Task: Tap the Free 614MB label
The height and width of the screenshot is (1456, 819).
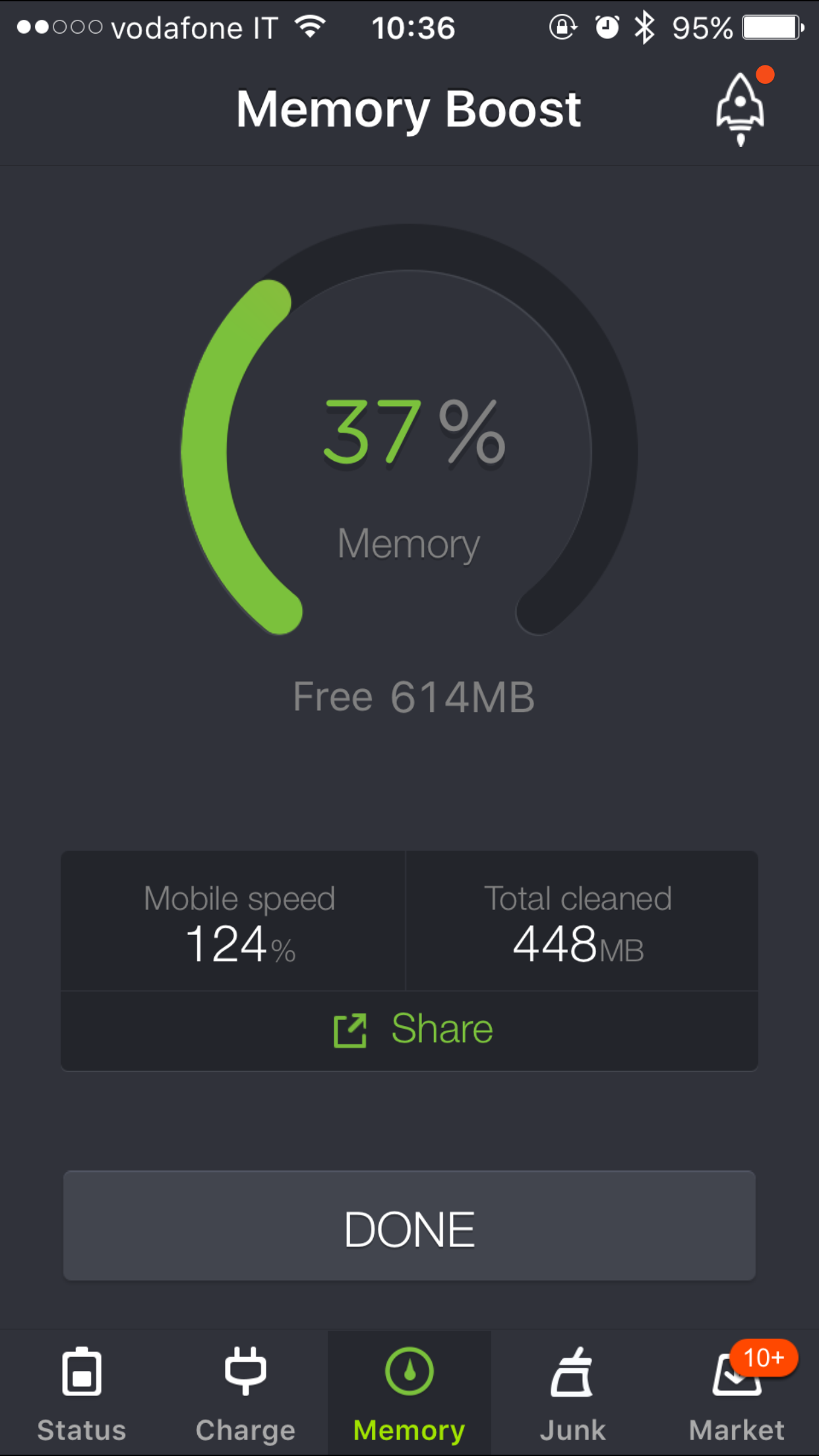Action: (413, 697)
